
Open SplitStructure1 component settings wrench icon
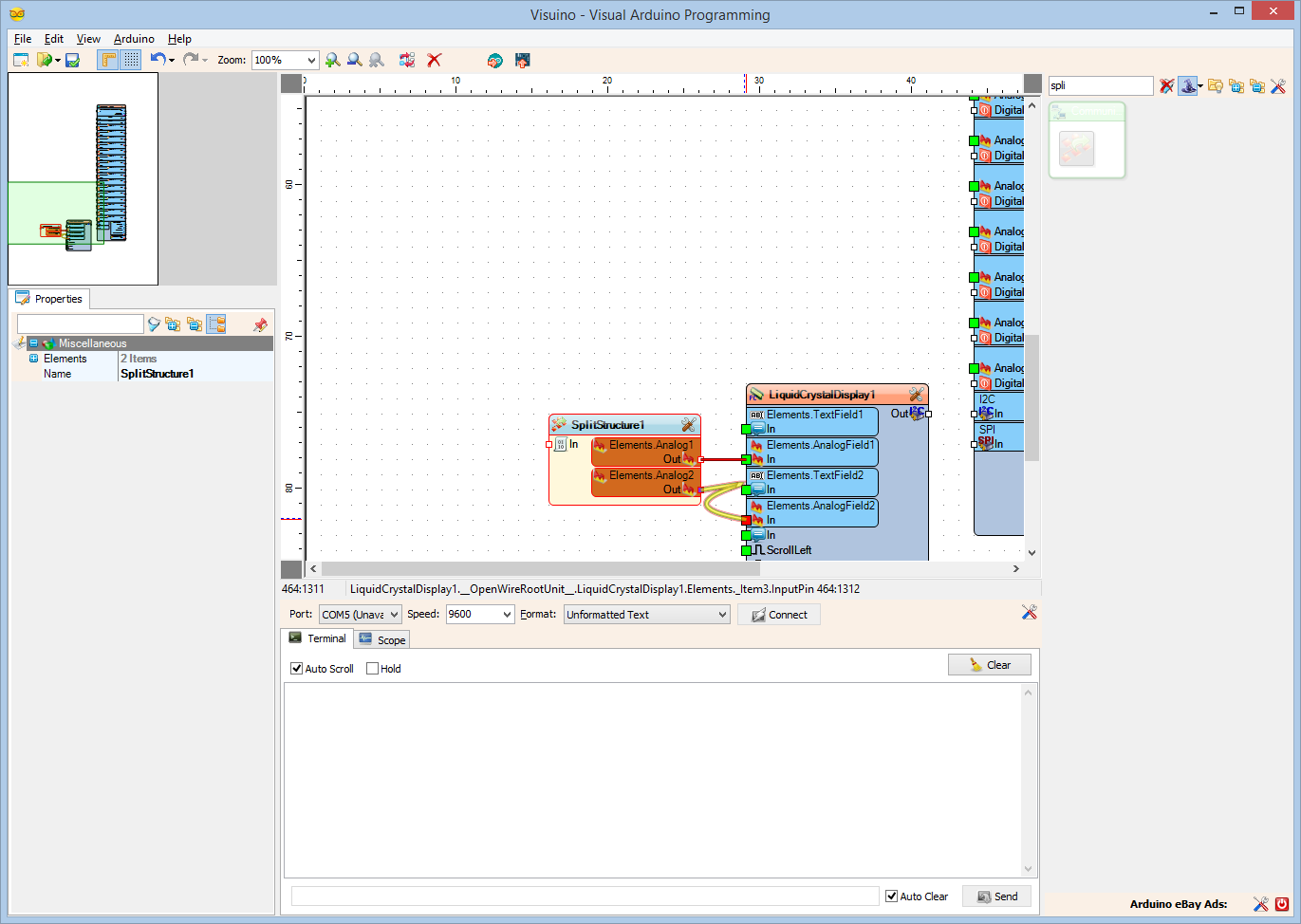[689, 425]
